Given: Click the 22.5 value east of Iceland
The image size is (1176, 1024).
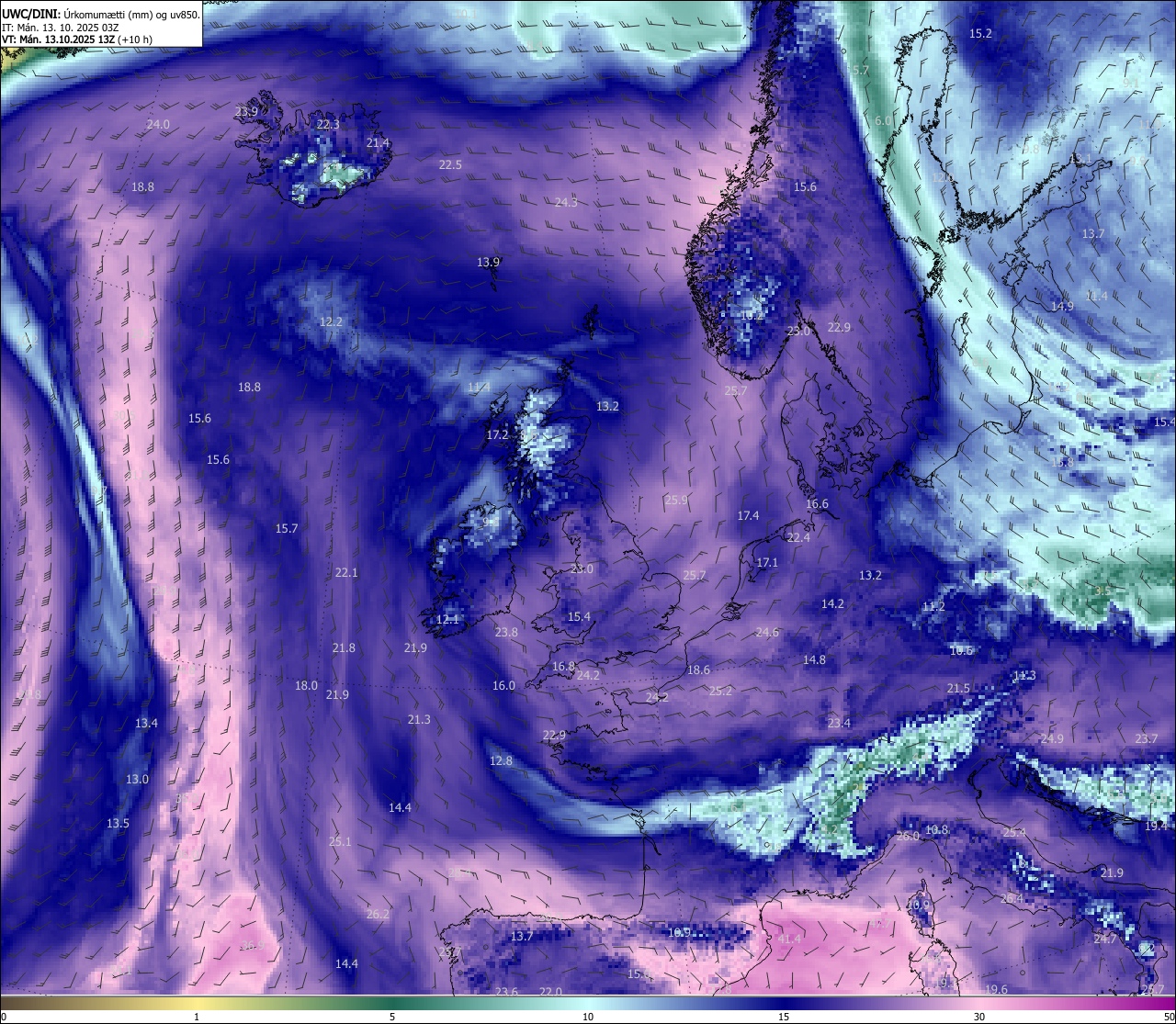Looking at the screenshot, I should tap(450, 164).
